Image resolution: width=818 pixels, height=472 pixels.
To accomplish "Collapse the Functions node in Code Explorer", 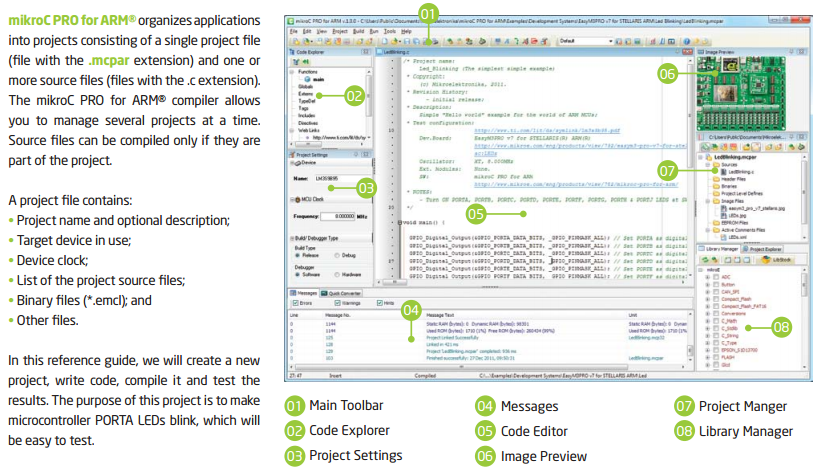I will [292, 71].
